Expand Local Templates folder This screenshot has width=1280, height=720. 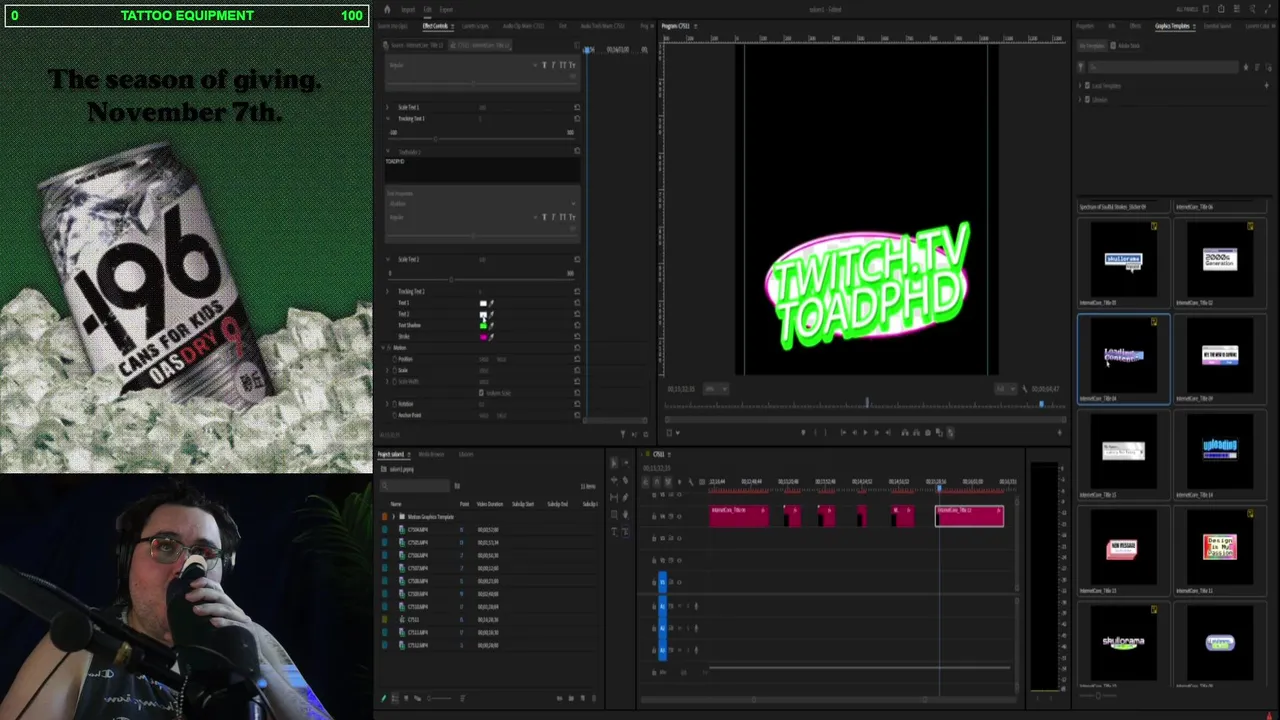click(1081, 86)
